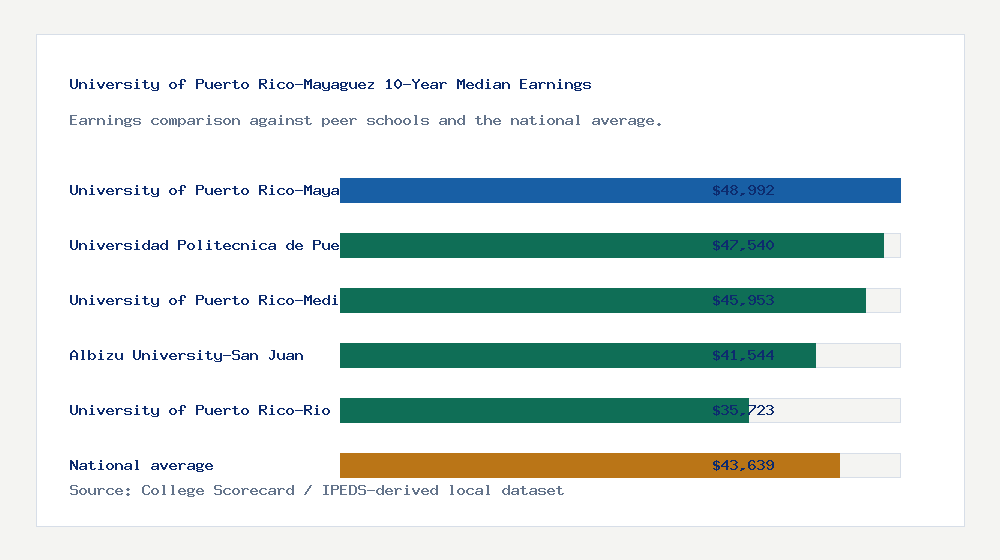This screenshot has width=1000, height=560.
Task: Select the 'University of Puerto Rico-Medi' row label
Action: [x=204, y=300]
